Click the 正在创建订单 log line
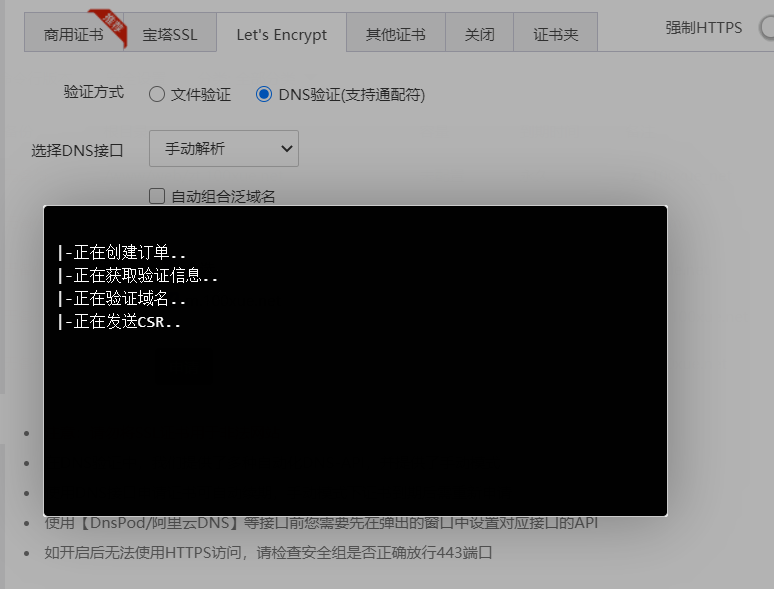774x589 pixels. pyautogui.click(x=122, y=252)
